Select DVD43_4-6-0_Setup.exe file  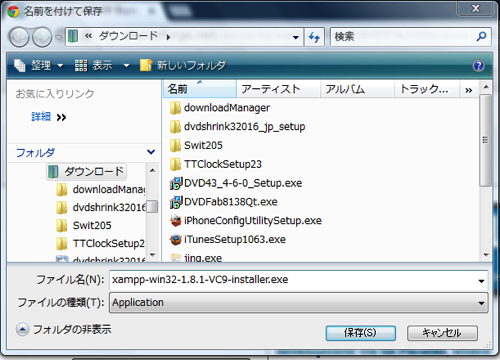tap(236, 183)
